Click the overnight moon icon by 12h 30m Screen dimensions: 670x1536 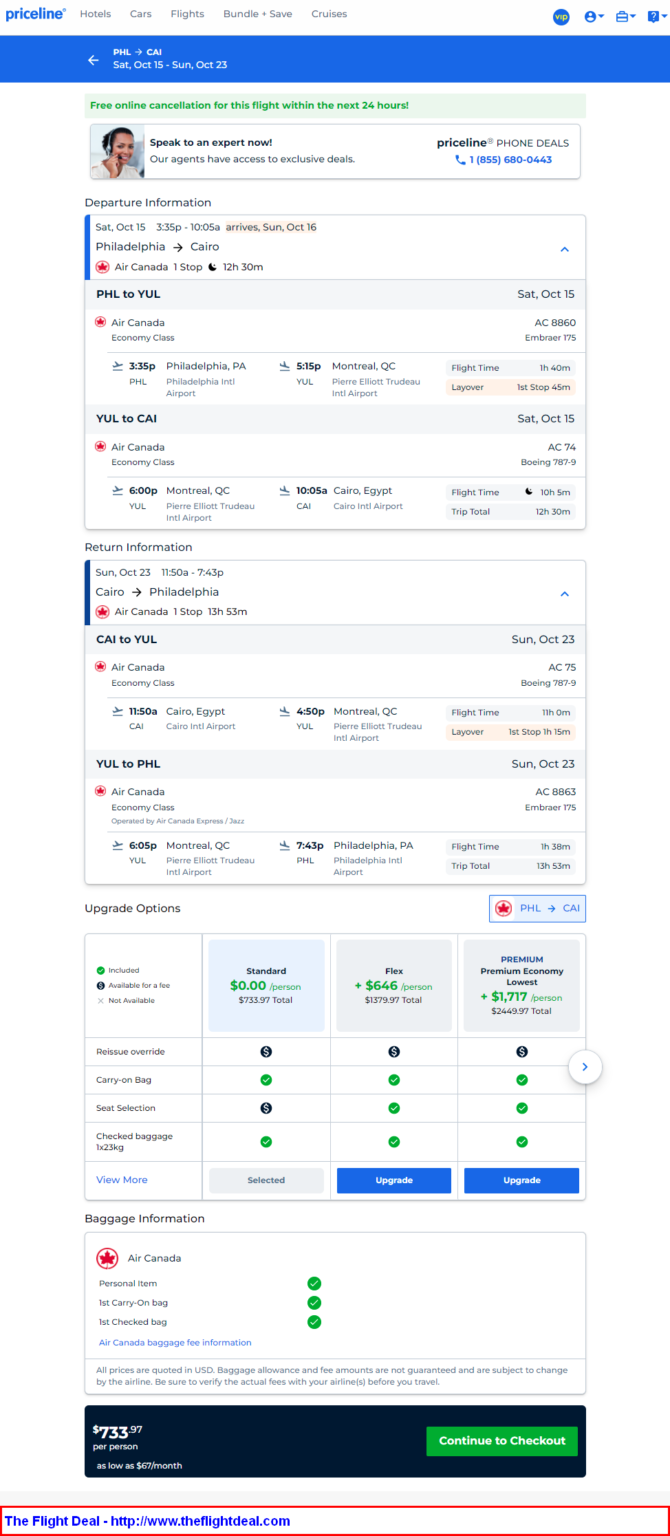click(x=212, y=267)
